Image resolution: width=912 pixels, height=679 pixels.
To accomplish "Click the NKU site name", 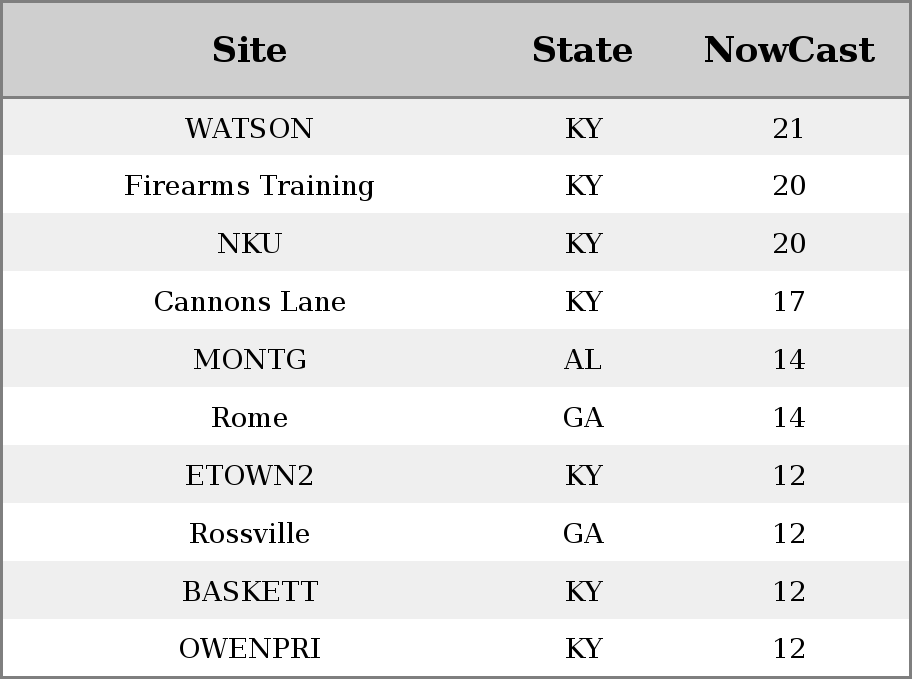I will [x=249, y=243].
